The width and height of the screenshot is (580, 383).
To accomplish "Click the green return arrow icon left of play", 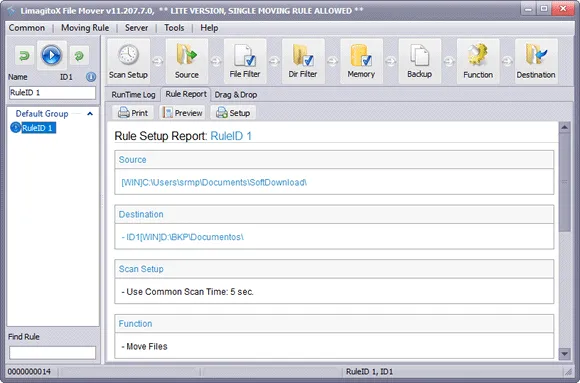I will point(24,56).
